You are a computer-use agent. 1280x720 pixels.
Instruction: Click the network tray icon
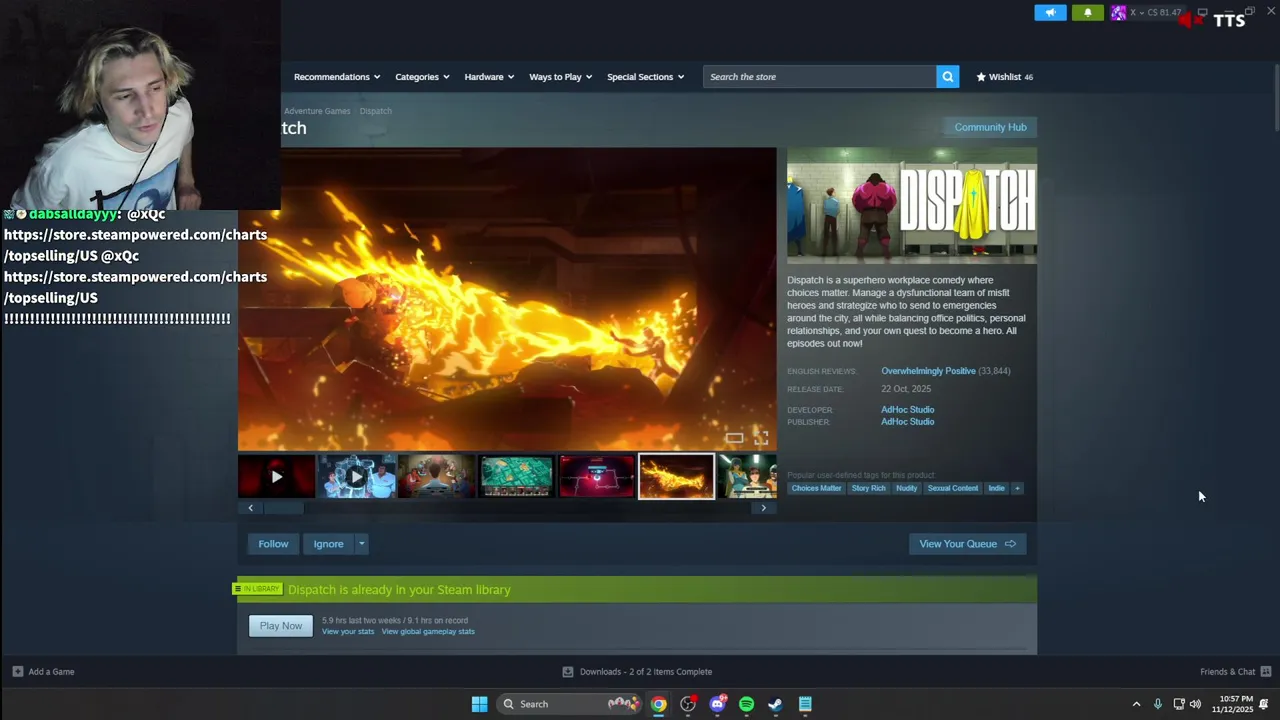click(1179, 704)
